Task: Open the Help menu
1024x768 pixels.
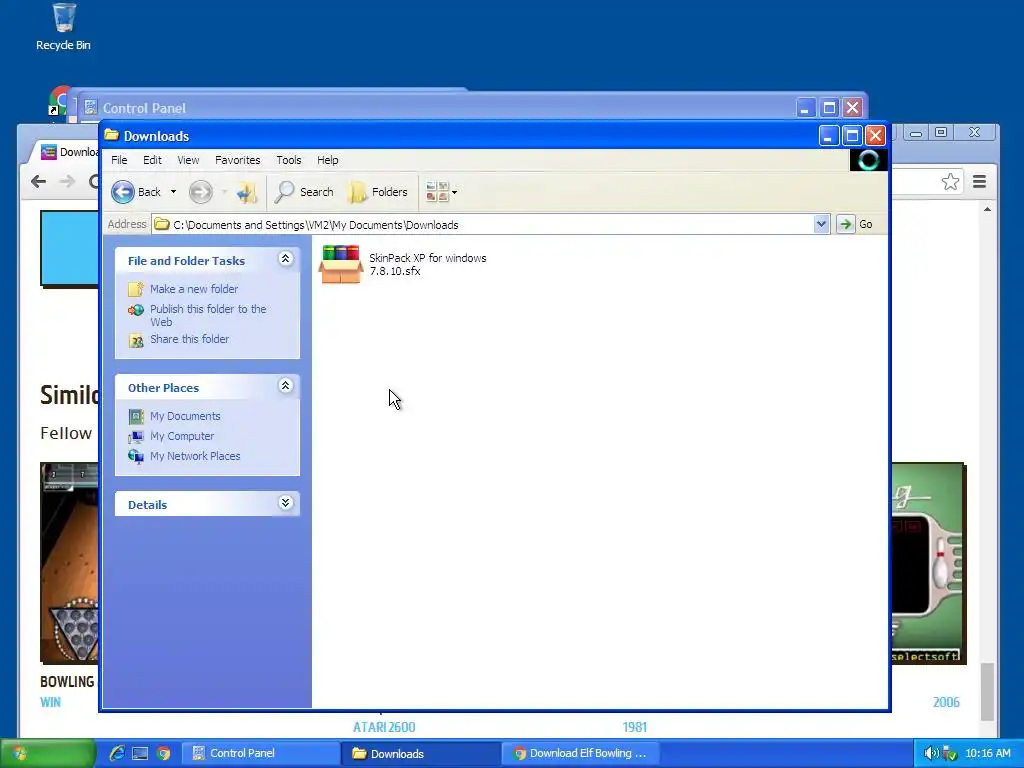Action: pos(328,160)
